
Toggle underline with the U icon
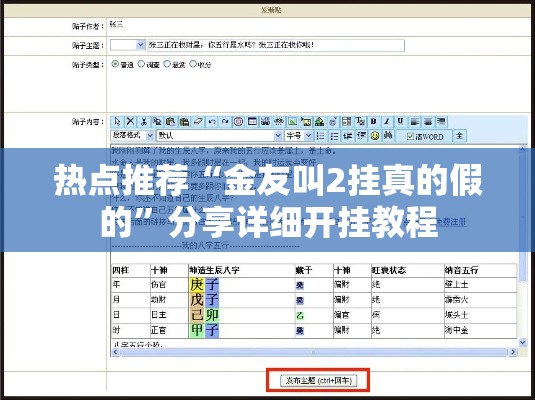(x=401, y=122)
